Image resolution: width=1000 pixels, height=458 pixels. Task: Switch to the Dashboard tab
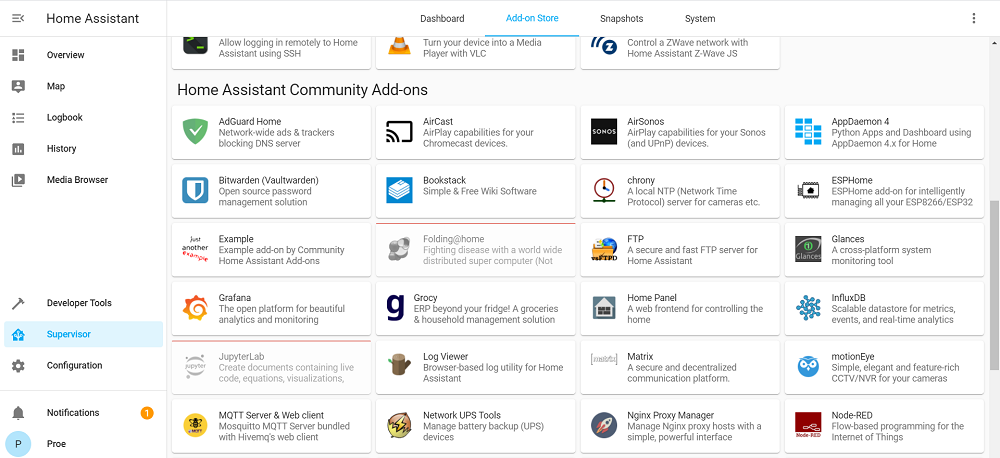click(442, 18)
